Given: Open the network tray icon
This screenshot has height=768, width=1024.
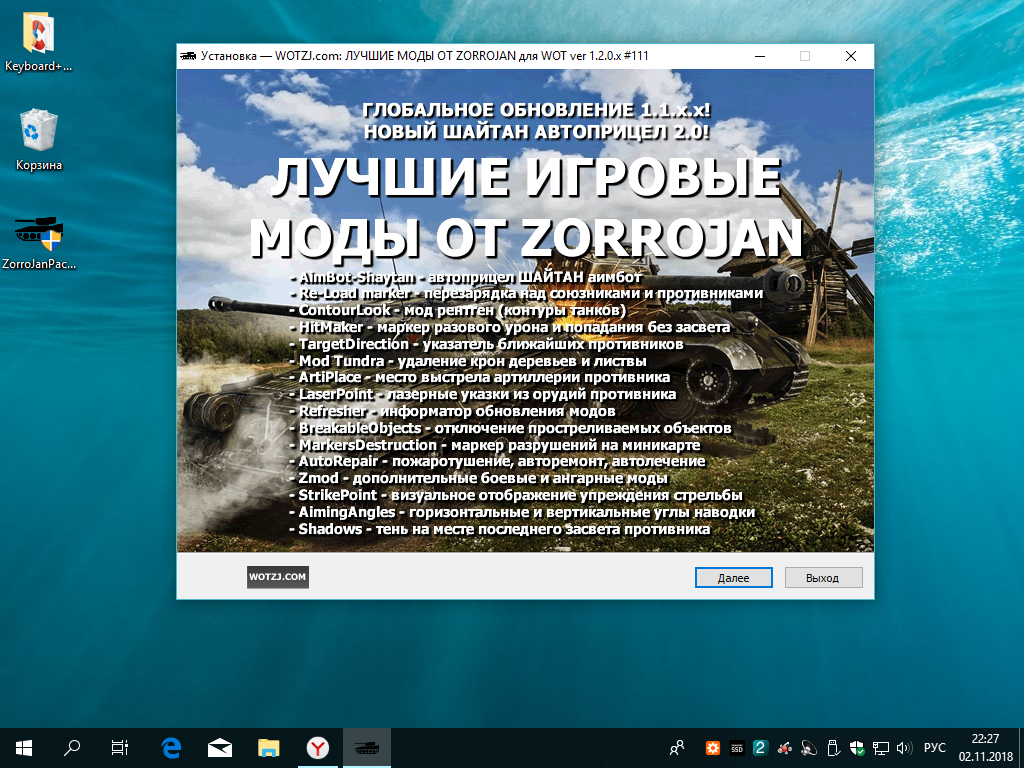Looking at the screenshot, I should 880,748.
